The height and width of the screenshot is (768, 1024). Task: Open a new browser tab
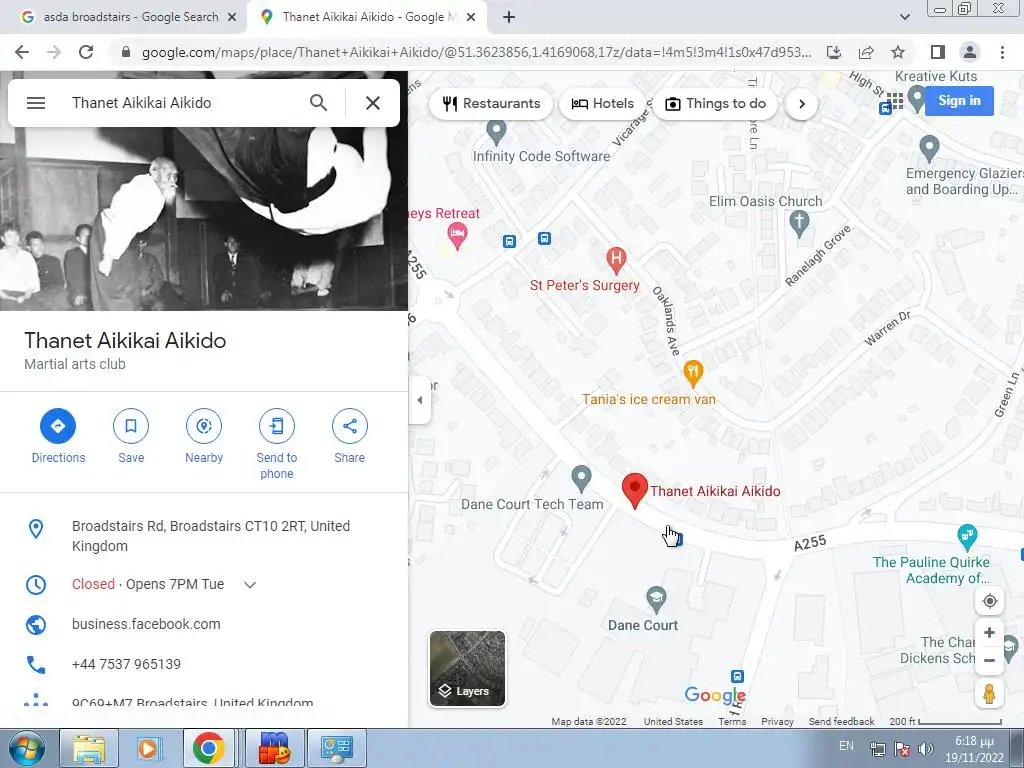[x=509, y=18]
